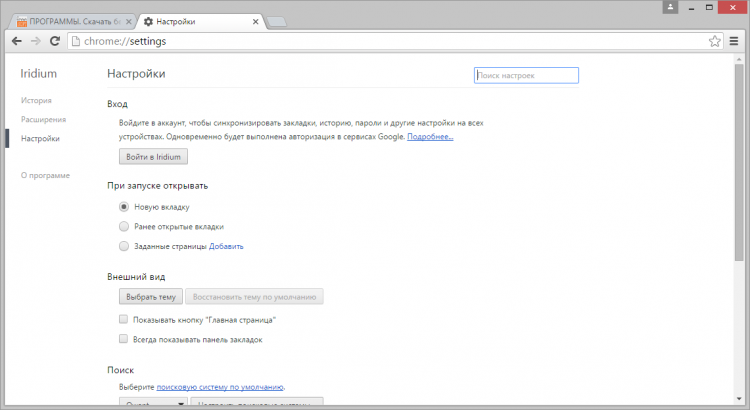Click the Iridium heading in the sidebar
Screen dimensions: 750x410
pyautogui.click(x=38, y=74)
